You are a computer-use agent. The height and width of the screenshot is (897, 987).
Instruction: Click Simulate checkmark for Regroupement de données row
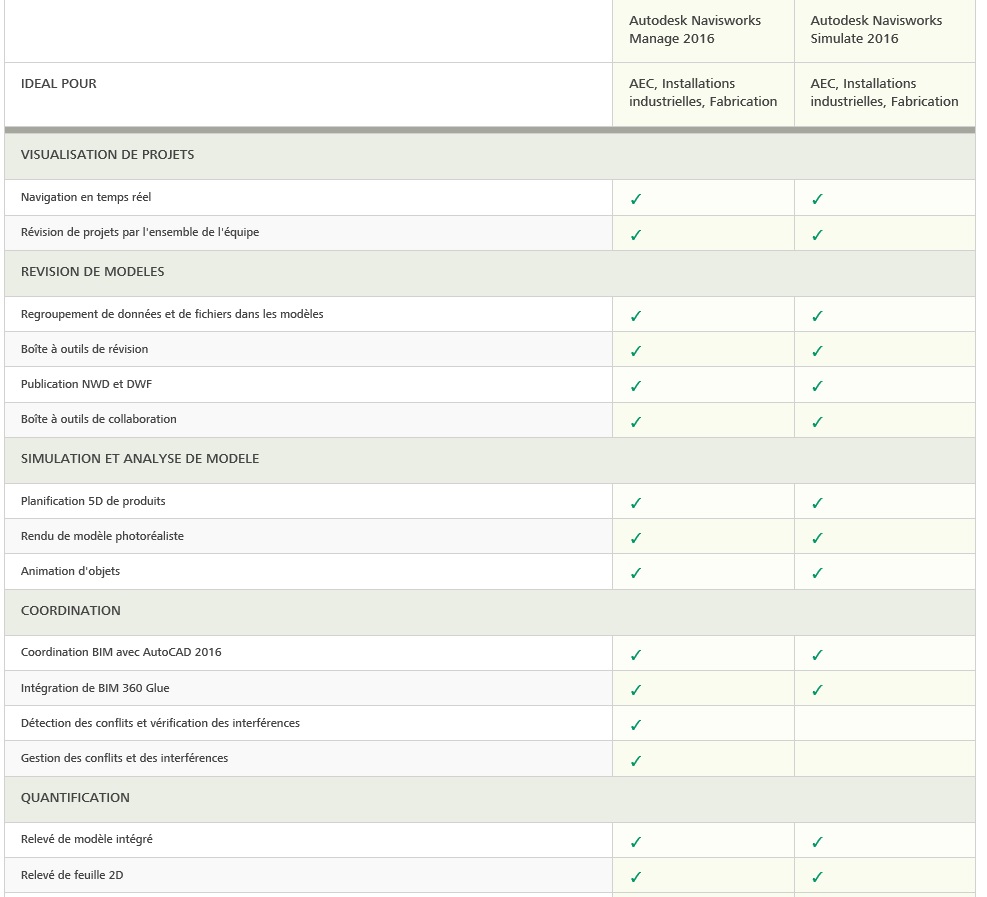817,316
